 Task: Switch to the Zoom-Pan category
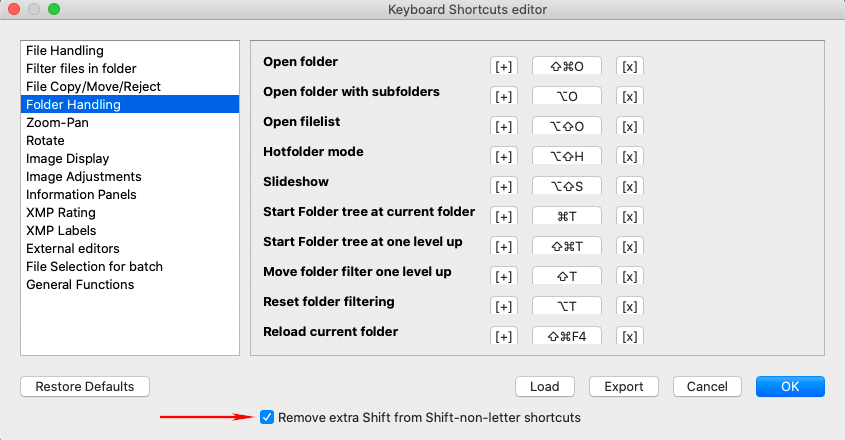point(58,122)
